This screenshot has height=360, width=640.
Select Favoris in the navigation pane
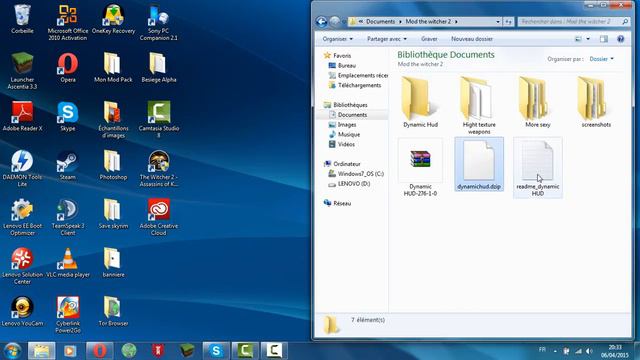[x=342, y=56]
